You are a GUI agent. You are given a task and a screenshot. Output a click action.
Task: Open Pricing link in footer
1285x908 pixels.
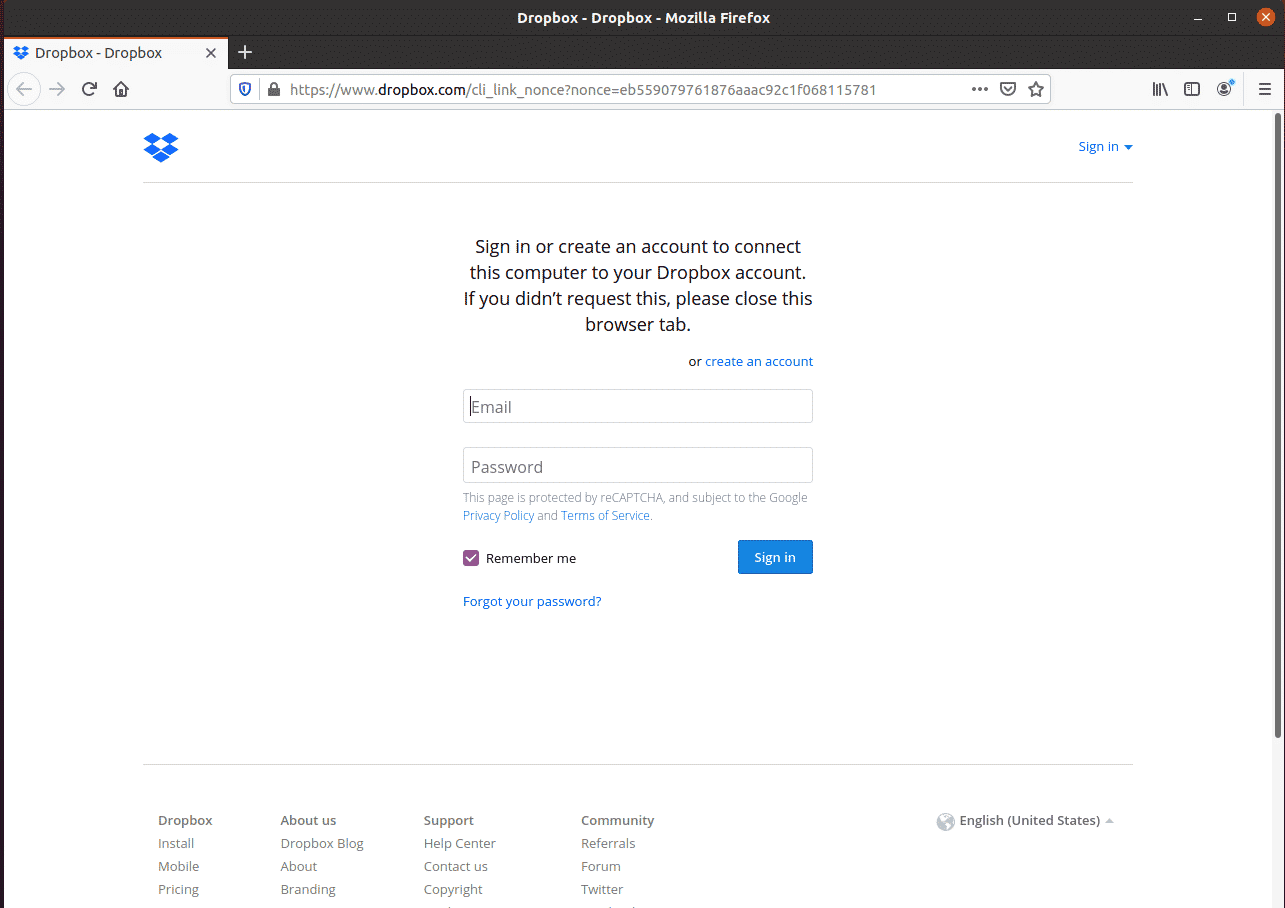178,890
